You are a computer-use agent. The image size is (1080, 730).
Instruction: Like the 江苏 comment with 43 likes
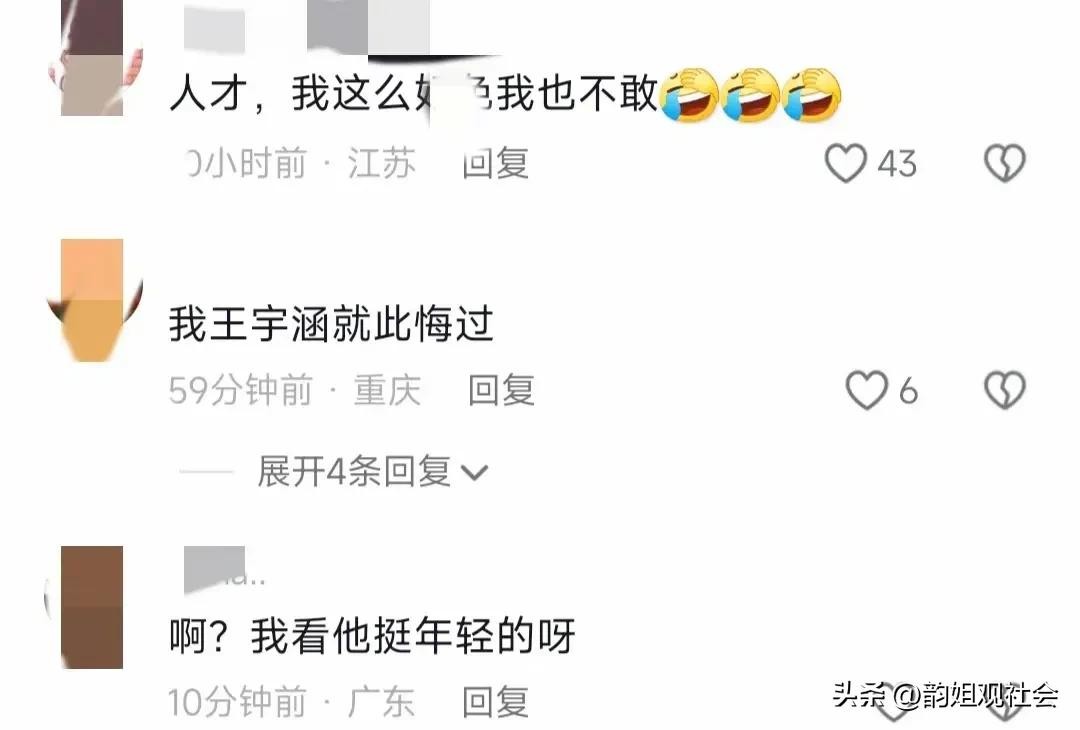click(845, 163)
